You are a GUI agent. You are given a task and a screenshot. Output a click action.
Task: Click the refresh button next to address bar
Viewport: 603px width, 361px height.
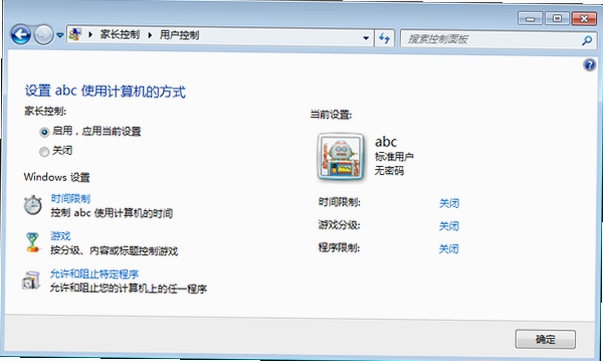point(384,38)
